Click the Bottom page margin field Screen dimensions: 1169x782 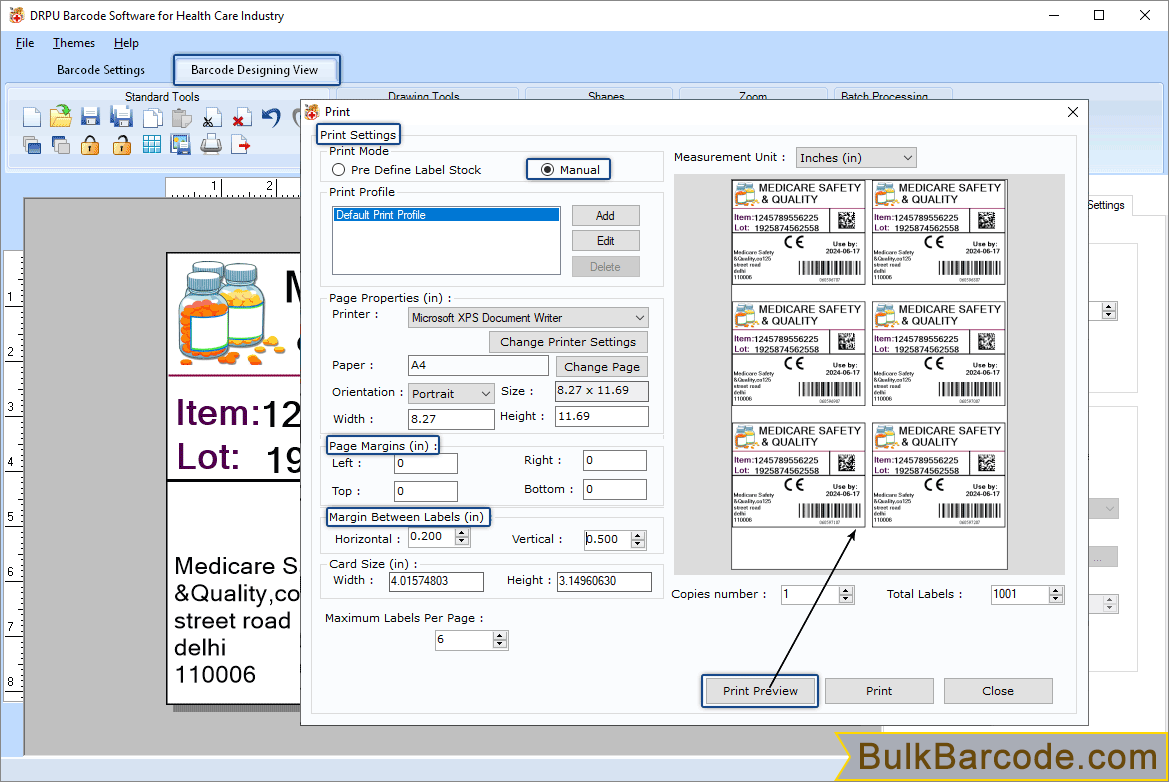pos(614,490)
